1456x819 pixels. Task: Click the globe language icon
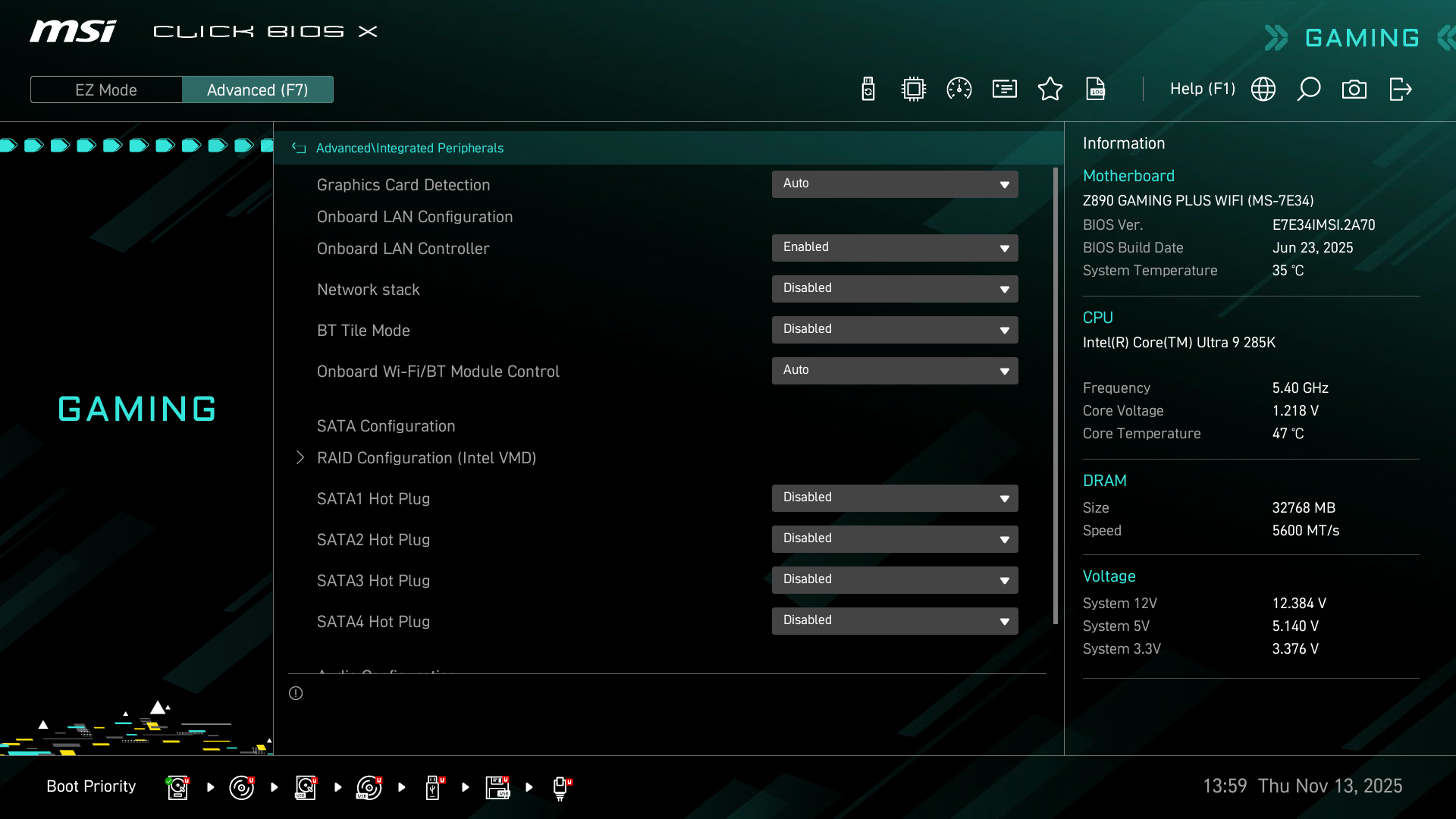tap(1263, 89)
